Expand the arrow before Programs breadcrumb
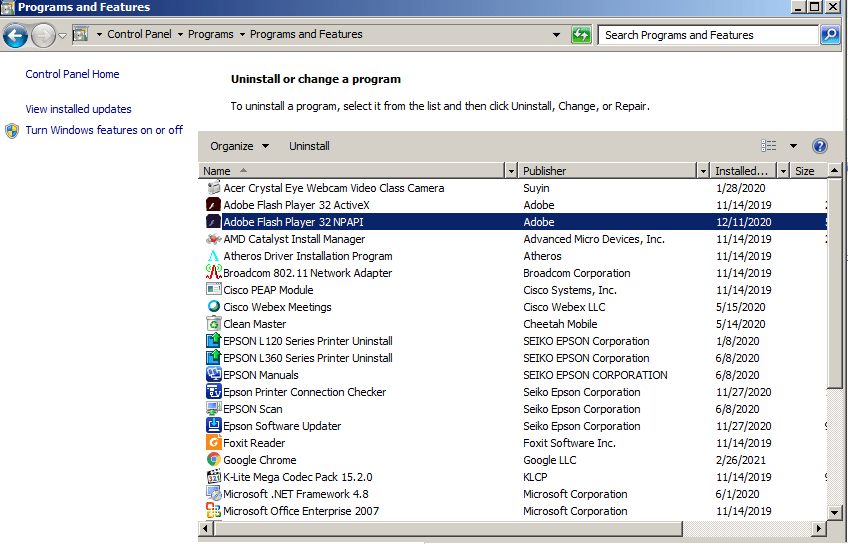848x544 pixels. tap(180, 35)
